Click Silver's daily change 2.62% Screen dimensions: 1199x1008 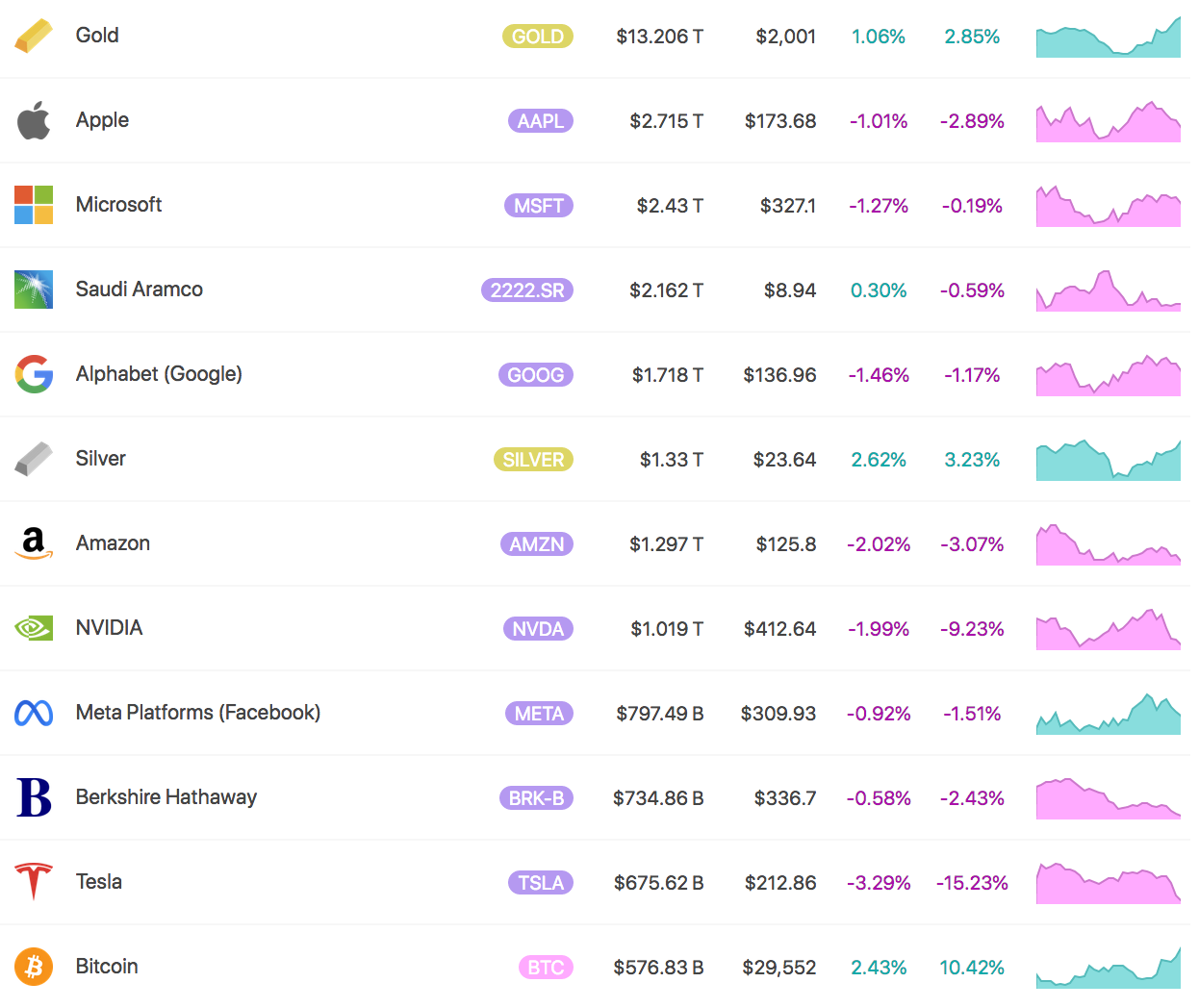pos(879,460)
